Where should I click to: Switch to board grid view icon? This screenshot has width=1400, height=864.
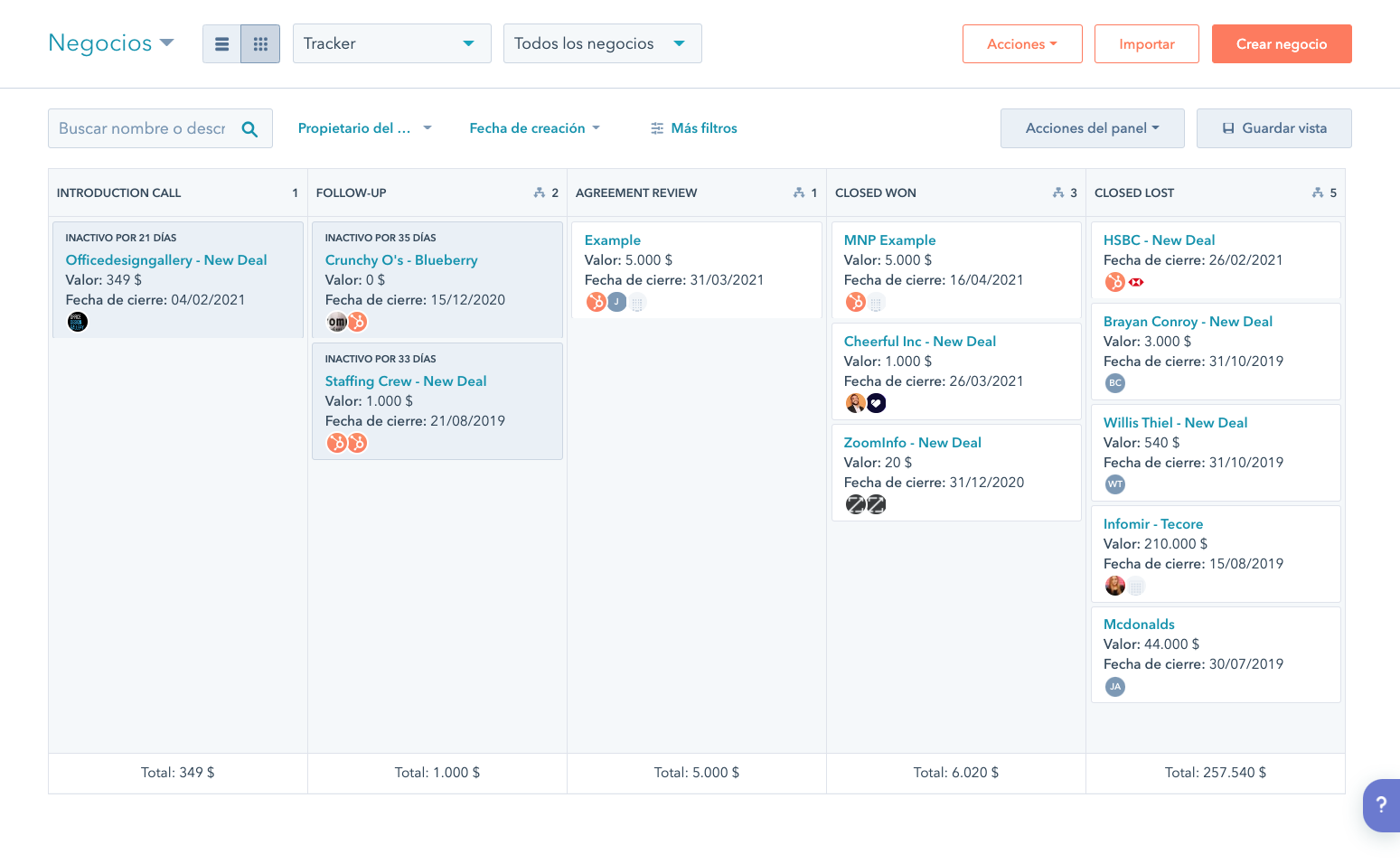coord(260,43)
